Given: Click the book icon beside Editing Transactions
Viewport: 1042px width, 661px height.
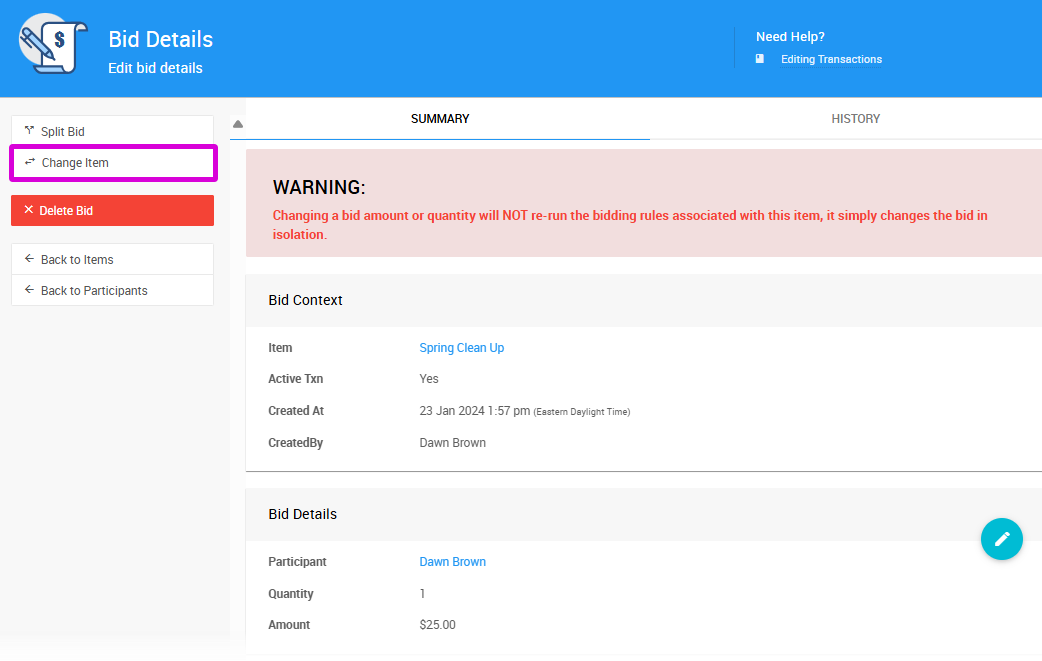Looking at the screenshot, I should 760,59.
